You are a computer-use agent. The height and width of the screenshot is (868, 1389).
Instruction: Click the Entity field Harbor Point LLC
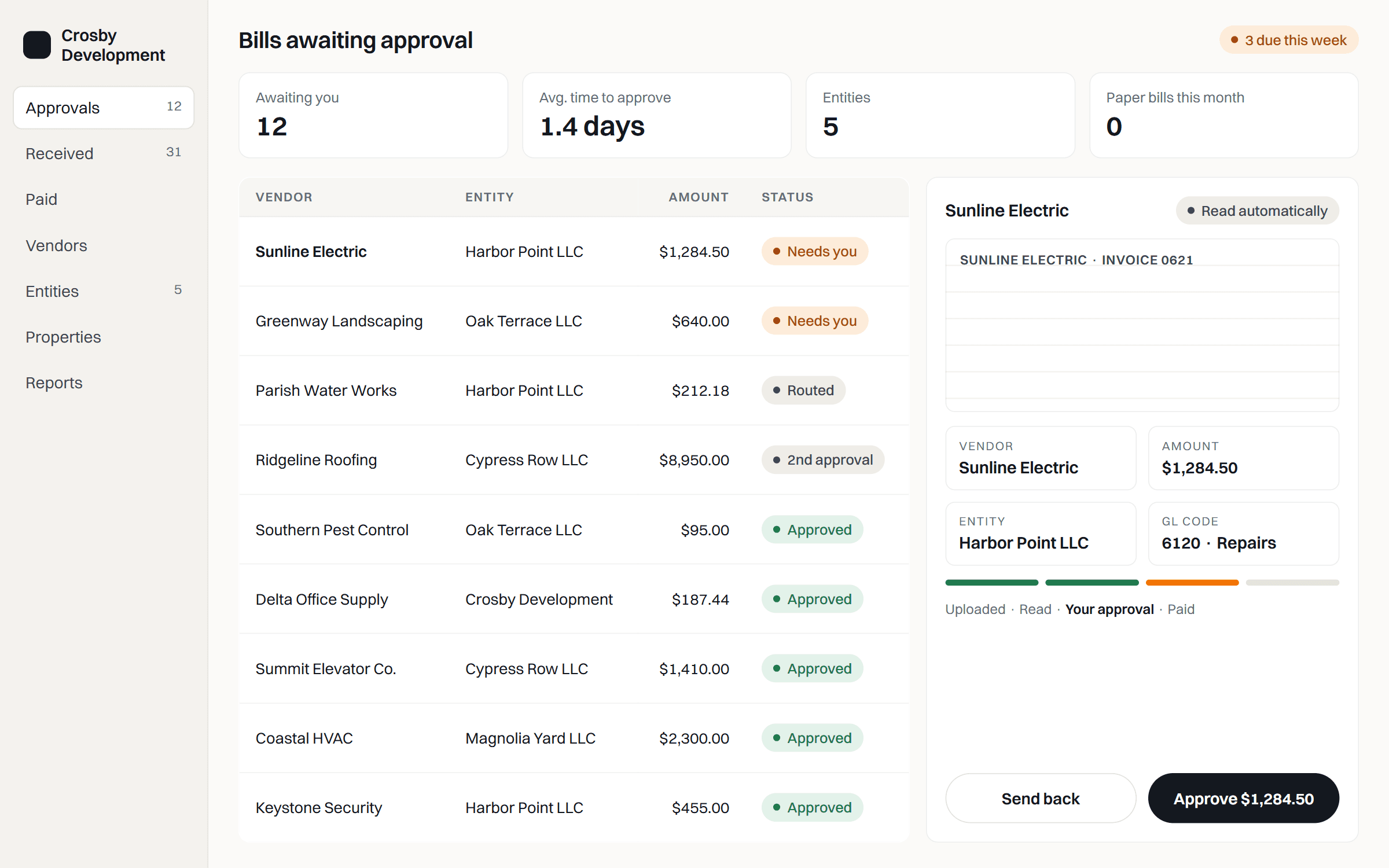tap(1041, 534)
